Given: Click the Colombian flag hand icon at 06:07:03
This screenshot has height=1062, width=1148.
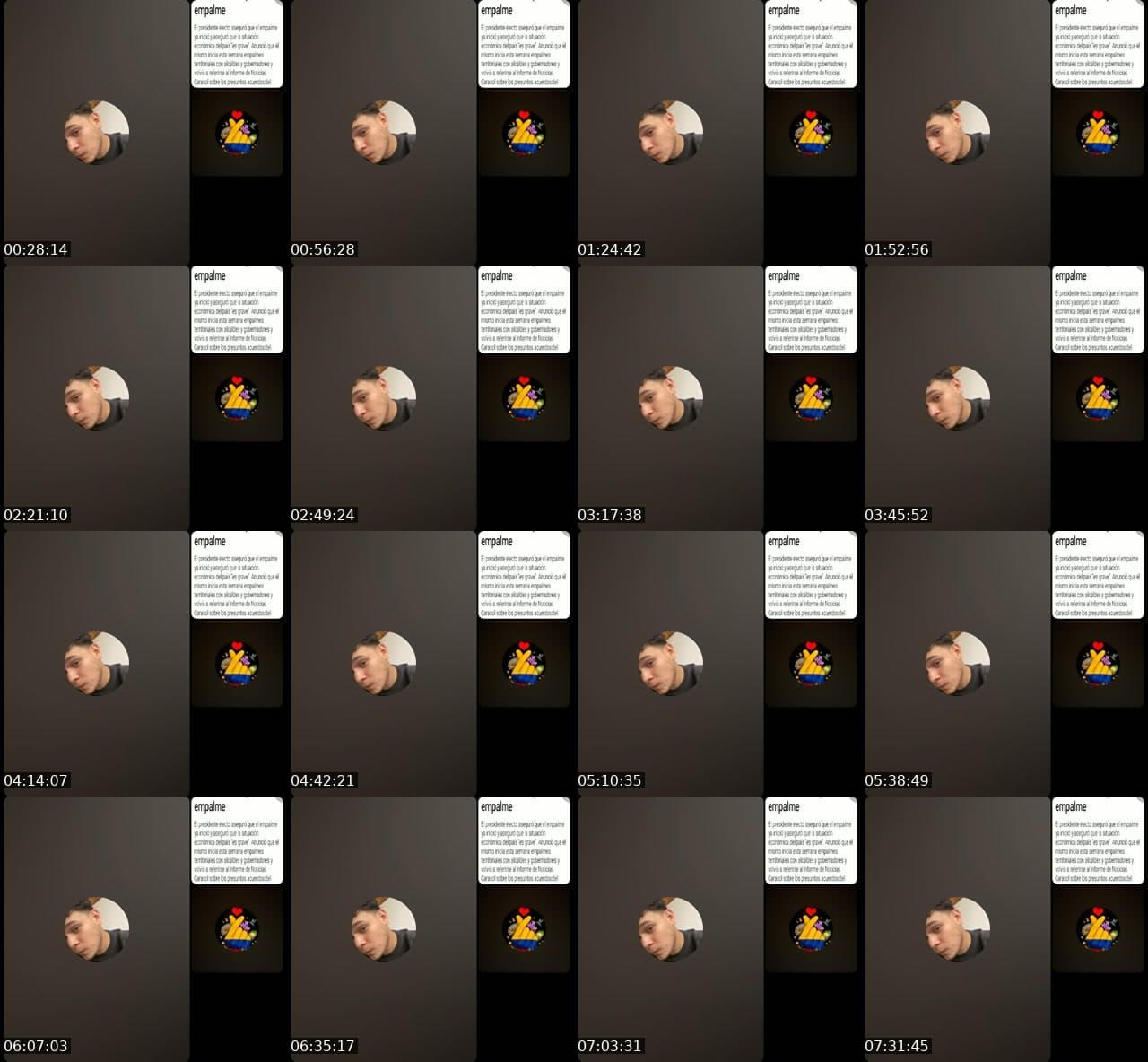Looking at the screenshot, I should (x=237, y=928).
